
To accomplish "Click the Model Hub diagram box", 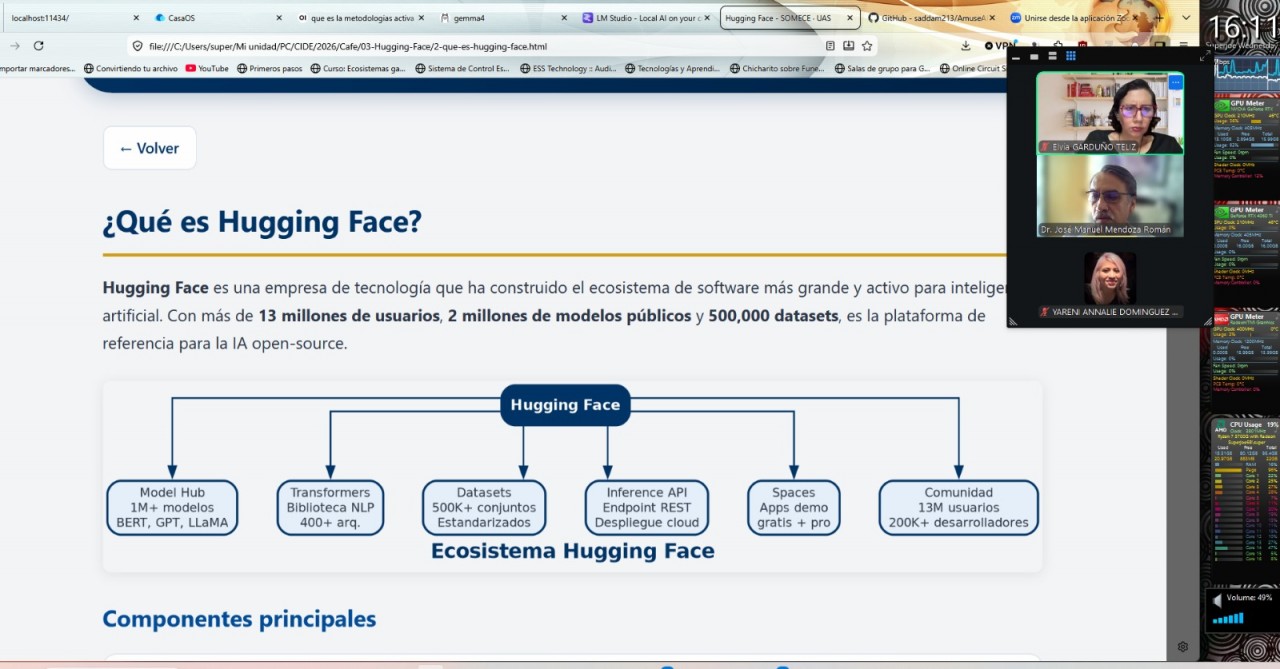I will click(172, 507).
